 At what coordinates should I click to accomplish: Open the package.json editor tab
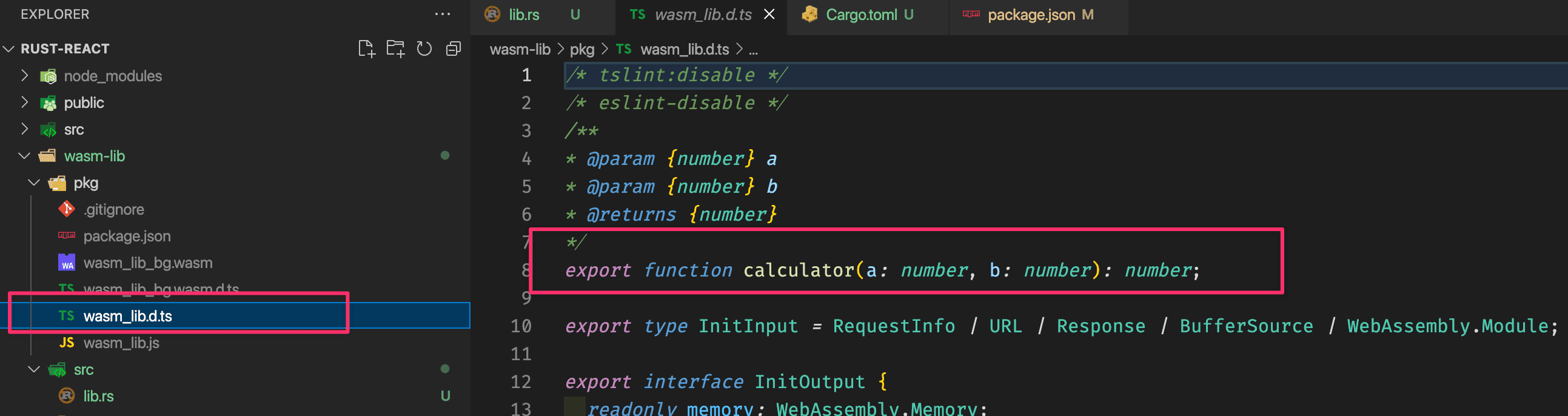click(1031, 15)
